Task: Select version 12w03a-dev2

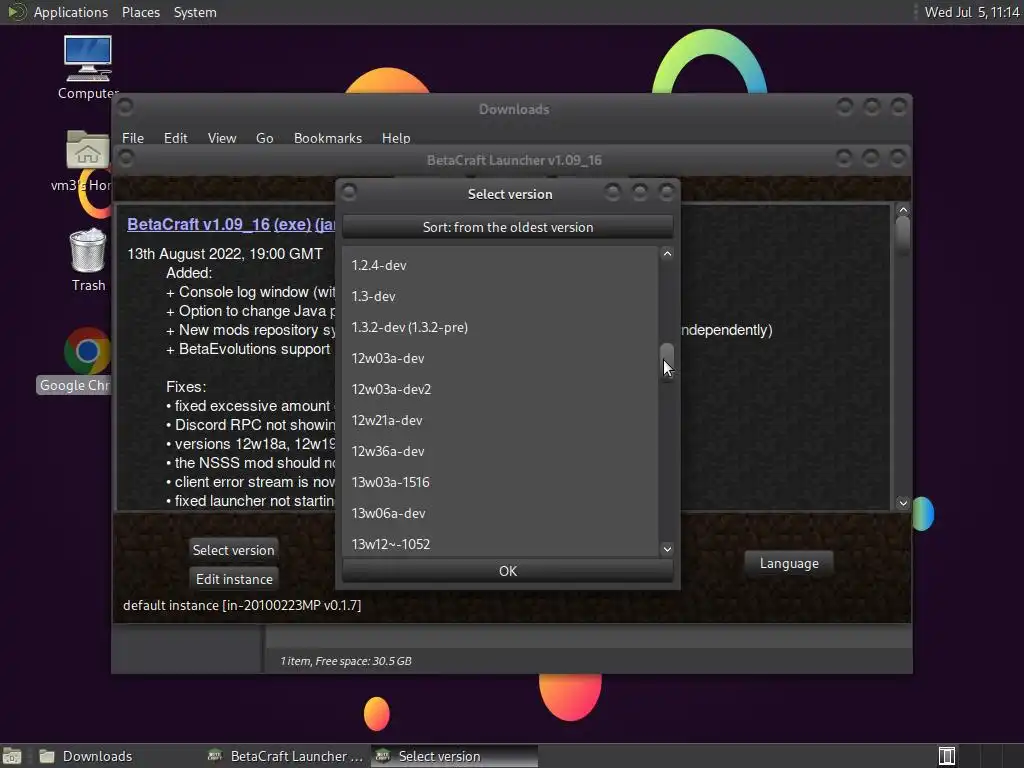Action: (500, 389)
